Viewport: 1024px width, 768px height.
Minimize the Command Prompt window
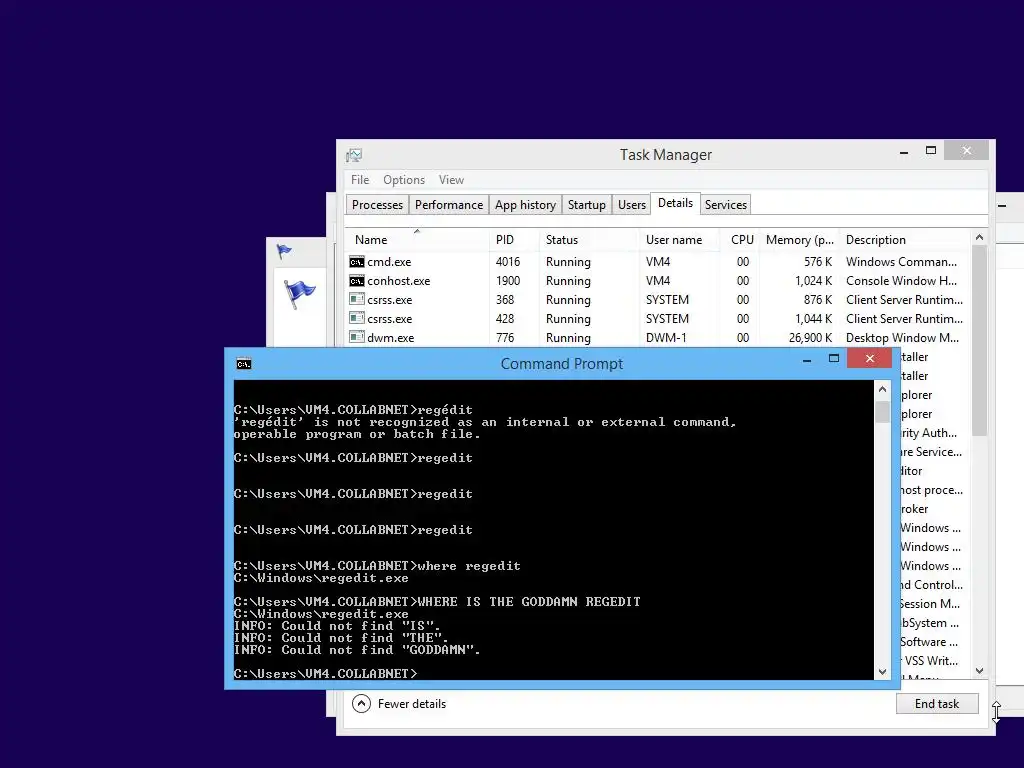click(807, 359)
